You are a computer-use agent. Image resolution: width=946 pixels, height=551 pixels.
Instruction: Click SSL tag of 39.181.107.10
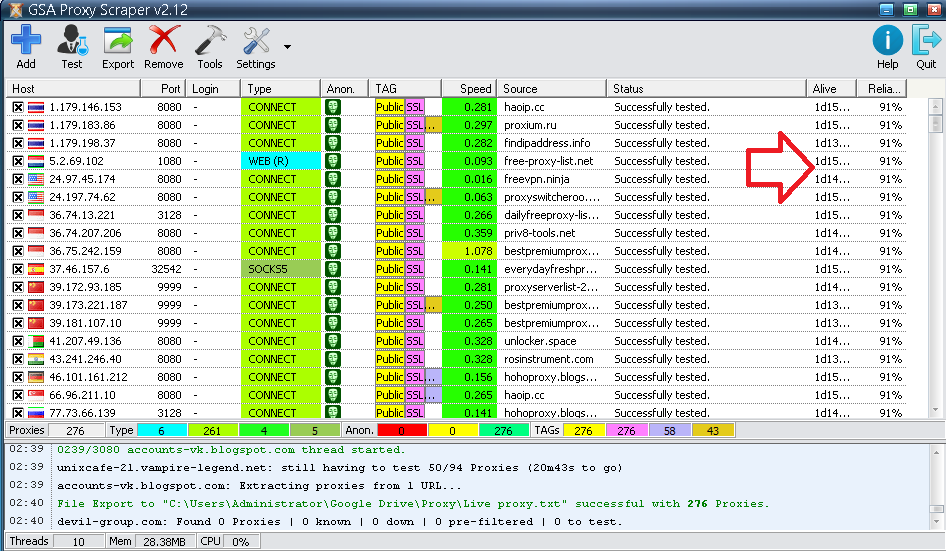414,323
